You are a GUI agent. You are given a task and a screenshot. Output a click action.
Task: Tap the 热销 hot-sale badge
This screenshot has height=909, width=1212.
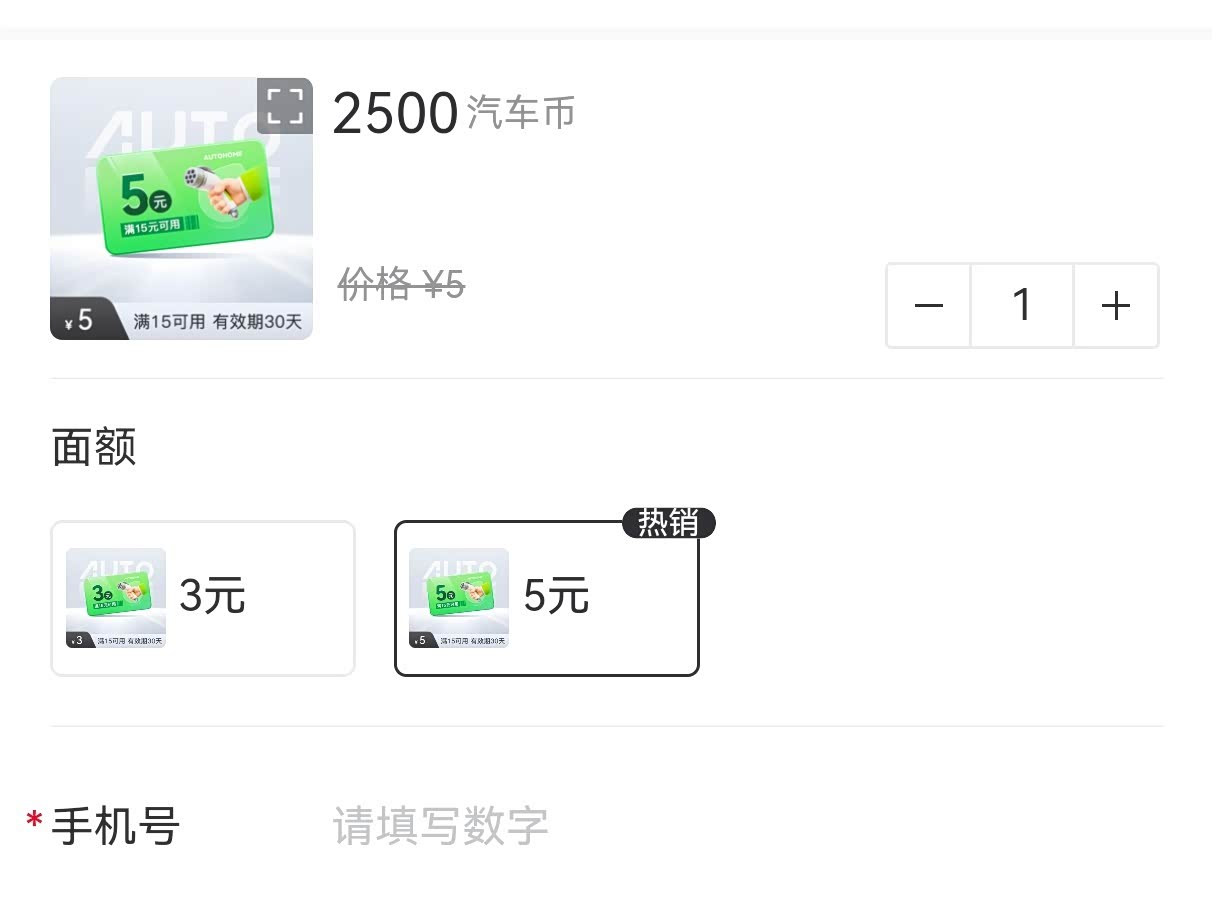[669, 523]
